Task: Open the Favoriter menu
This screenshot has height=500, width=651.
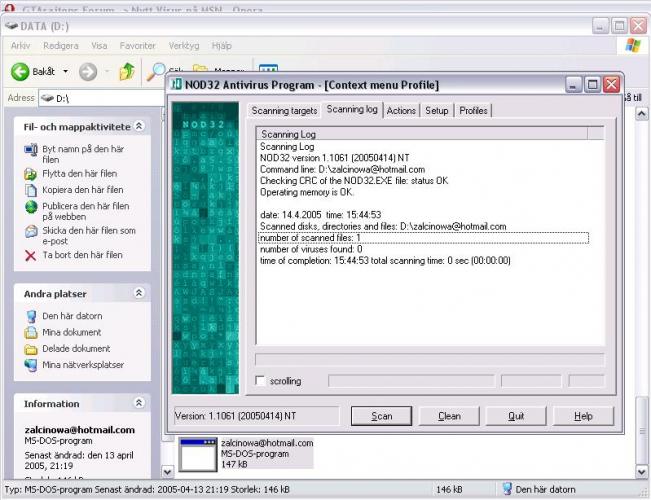Action: pyautogui.click(x=137, y=46)
